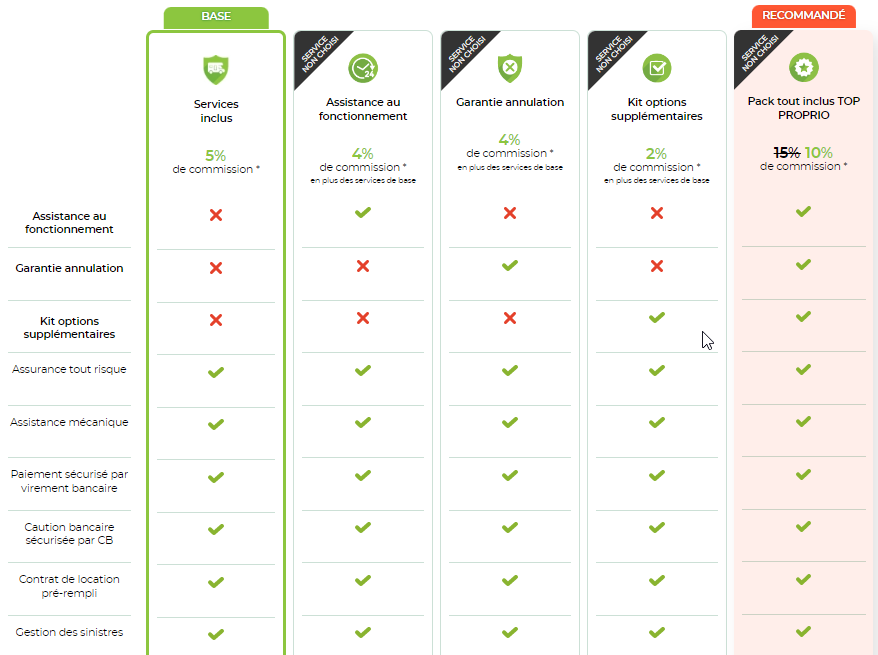Click the 24h clock Assistance au fonctionnement icon
The width and height of the screenshot is (878, 655).
[362, 68]
